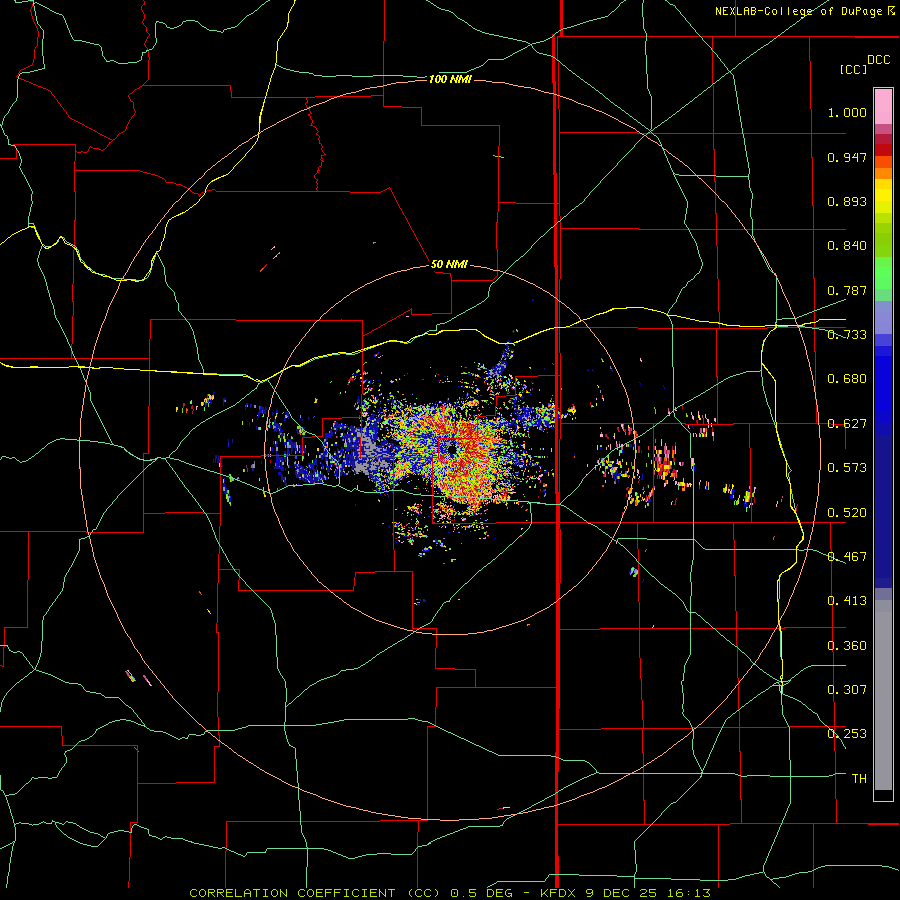Click the 0.360 legend value
Image resolution: width=900 pixels, height=900 pixels.
tap(847, 646)
